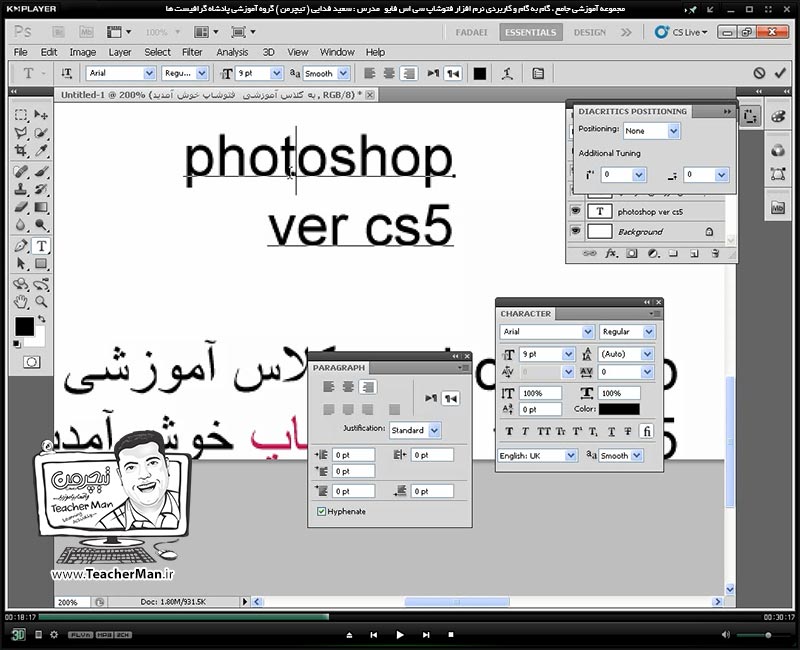Viewport: 800px width, 650px height.
Task: Open Create Warped Text in options bar
Action: pos(507,73)
